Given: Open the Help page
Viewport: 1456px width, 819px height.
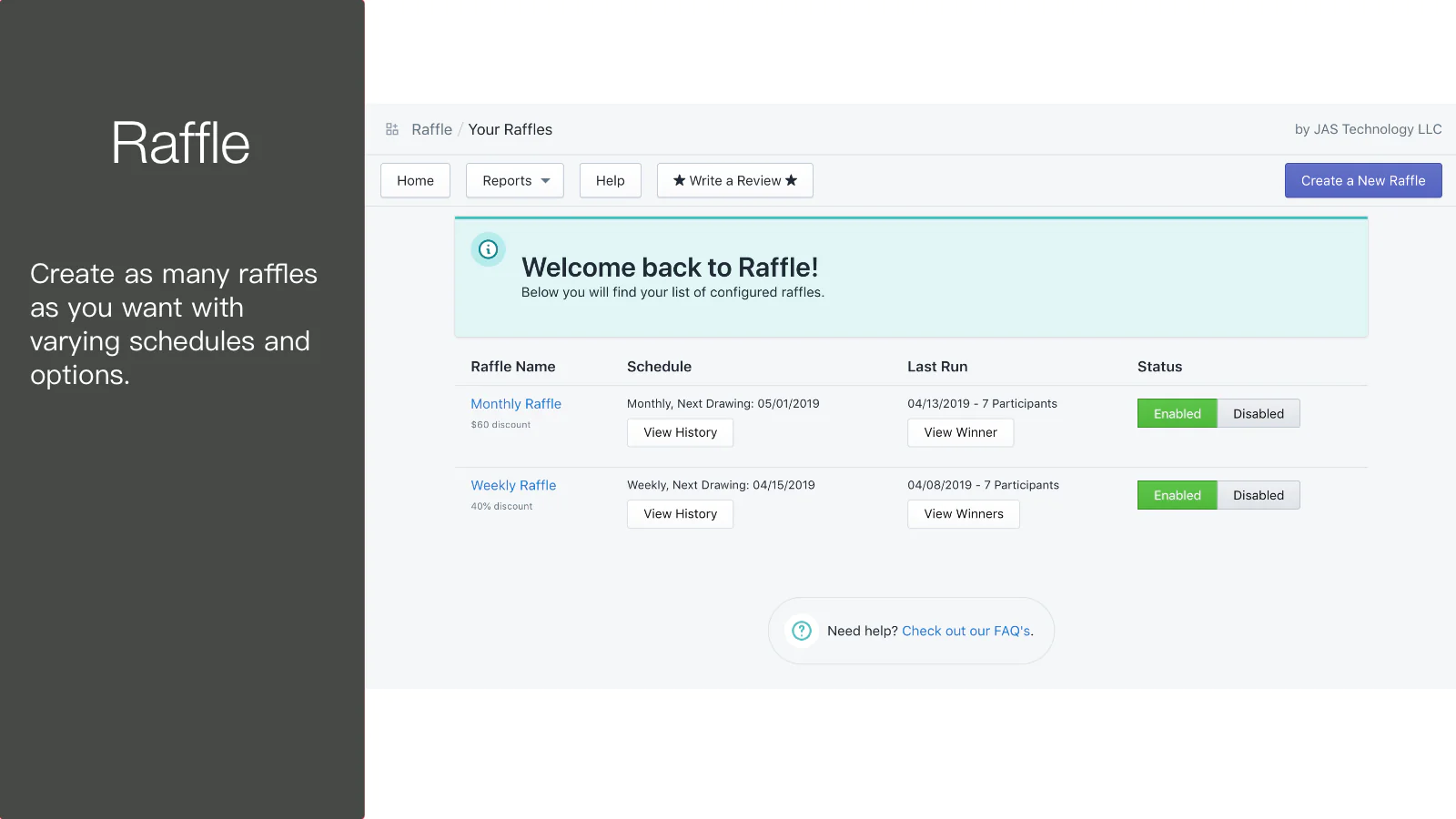Looking at the screenshot, I should pyautogui.click(x=610, y=180).
